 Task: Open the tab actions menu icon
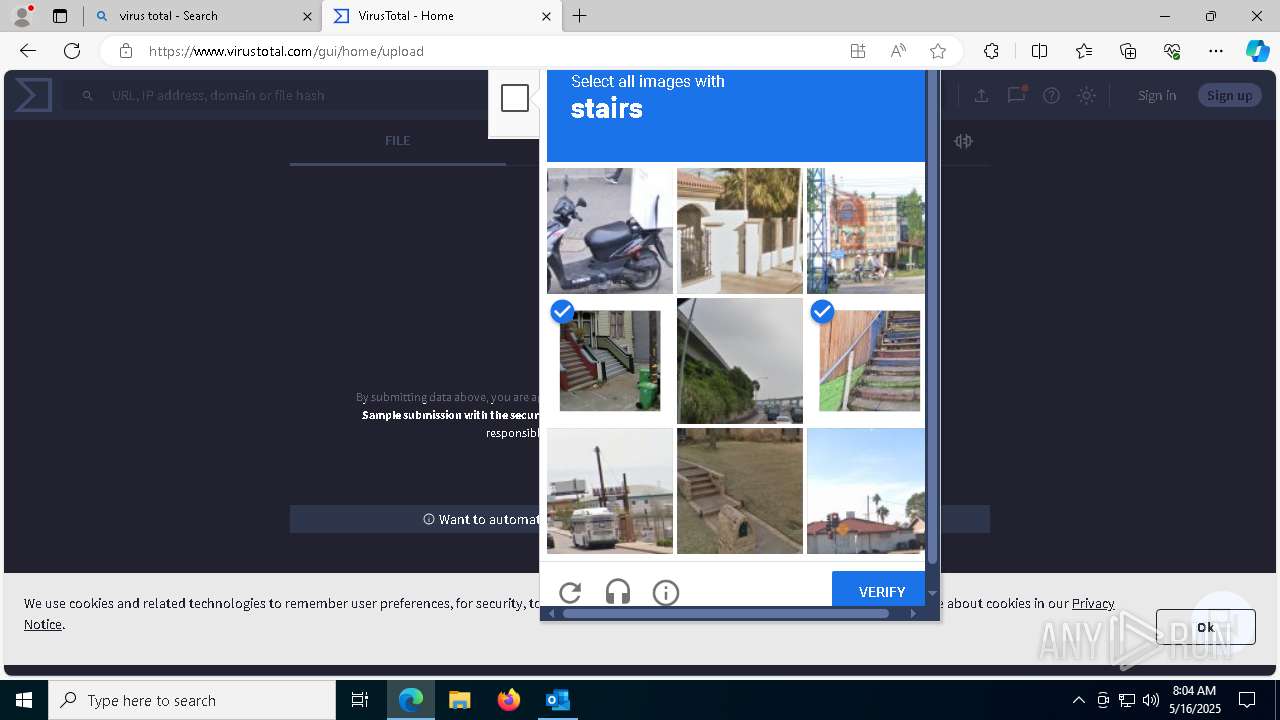coord(60,16)
